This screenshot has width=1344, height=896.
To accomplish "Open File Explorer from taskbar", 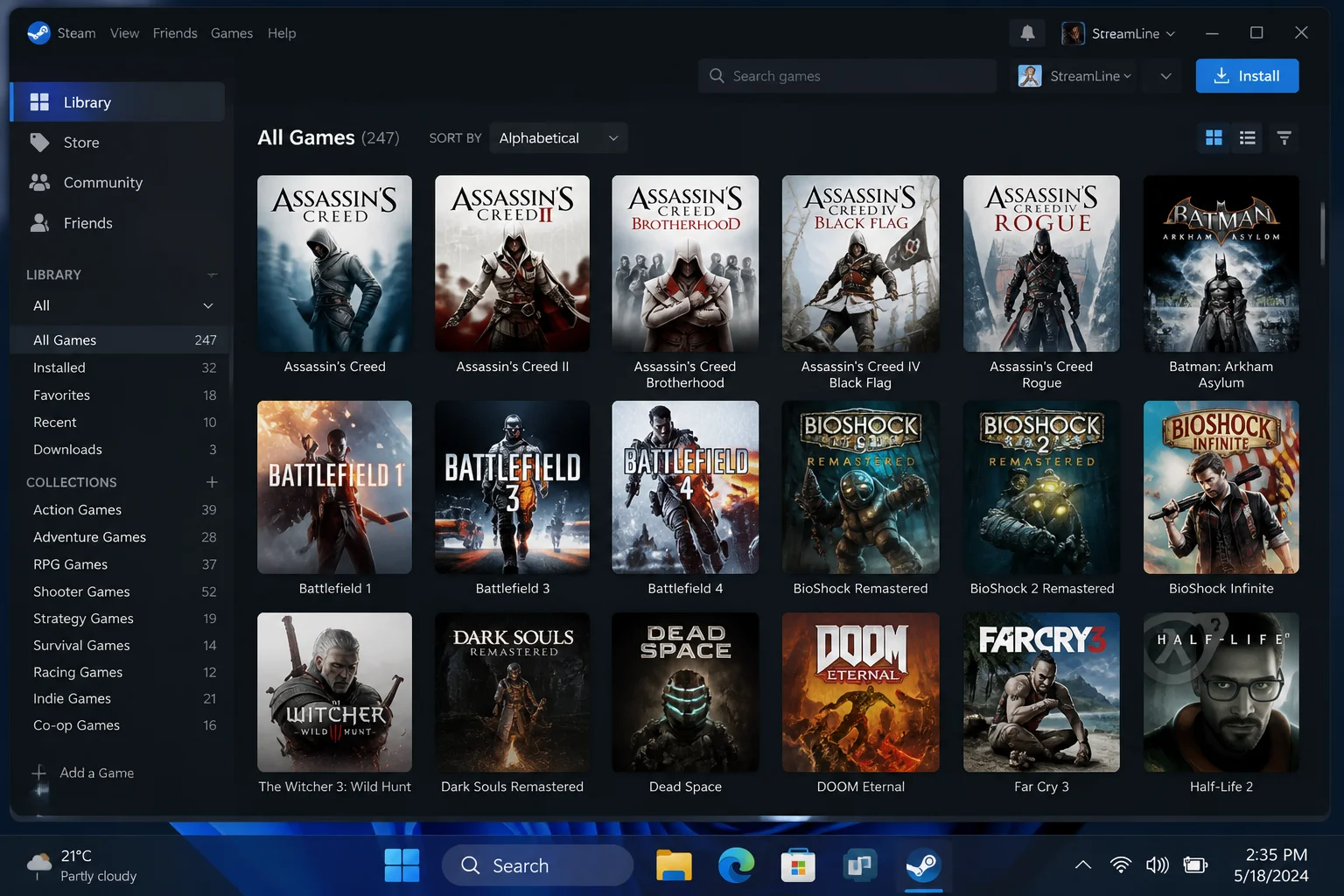I will click(674, 865).
